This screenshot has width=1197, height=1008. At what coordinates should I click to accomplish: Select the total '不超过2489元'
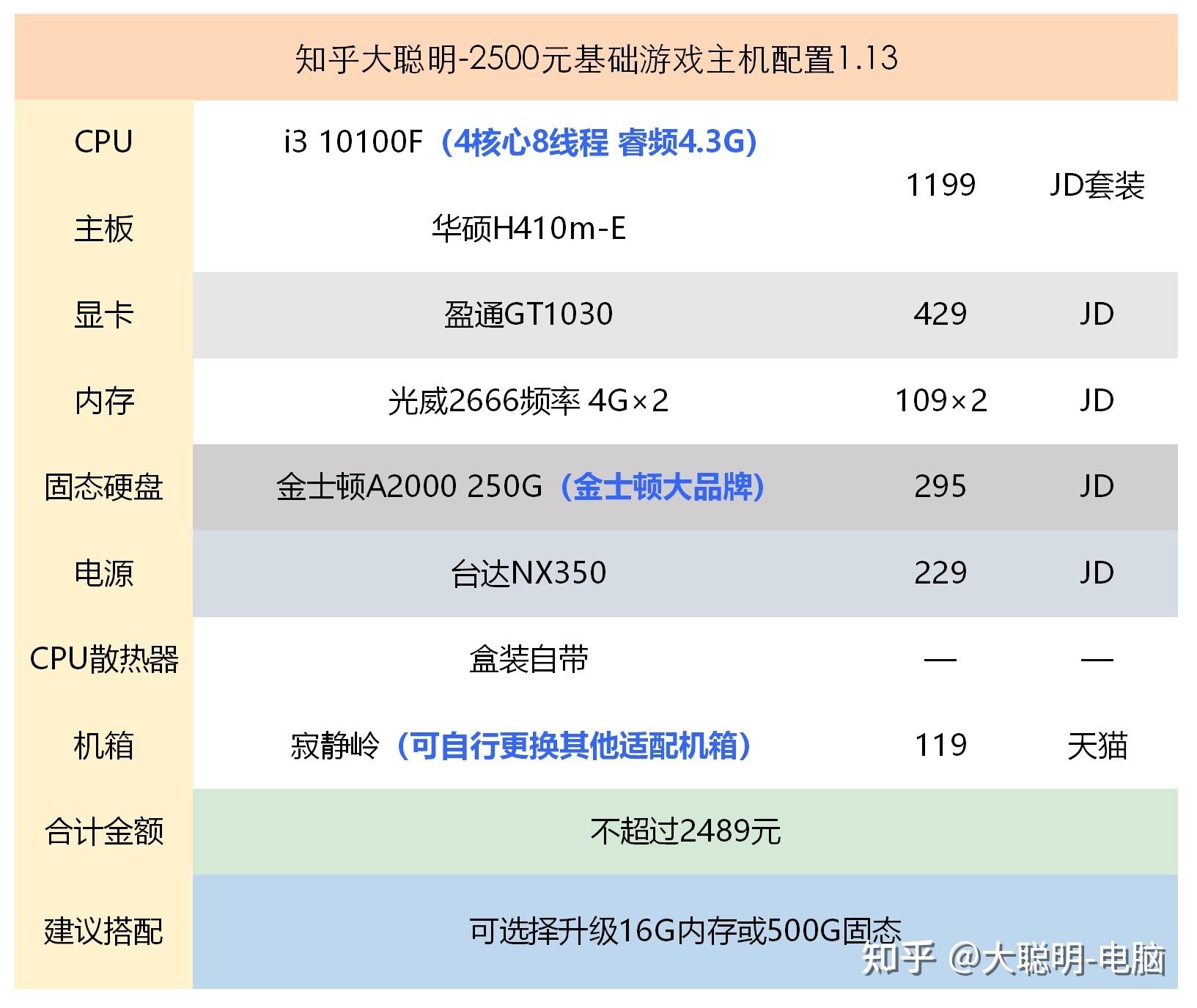coord(685,831)
